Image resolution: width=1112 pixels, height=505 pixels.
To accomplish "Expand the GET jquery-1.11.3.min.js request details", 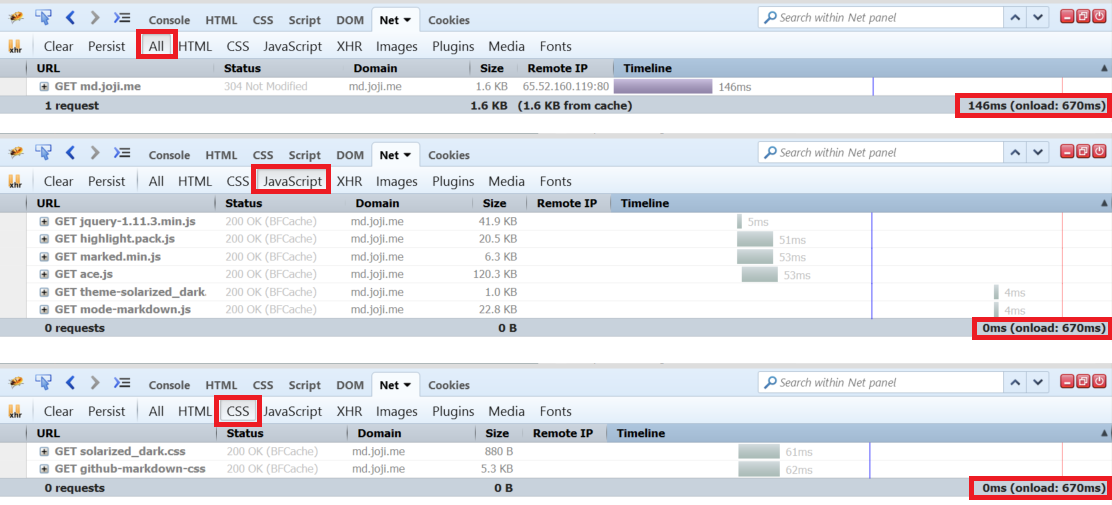I will tap(44, 222).
